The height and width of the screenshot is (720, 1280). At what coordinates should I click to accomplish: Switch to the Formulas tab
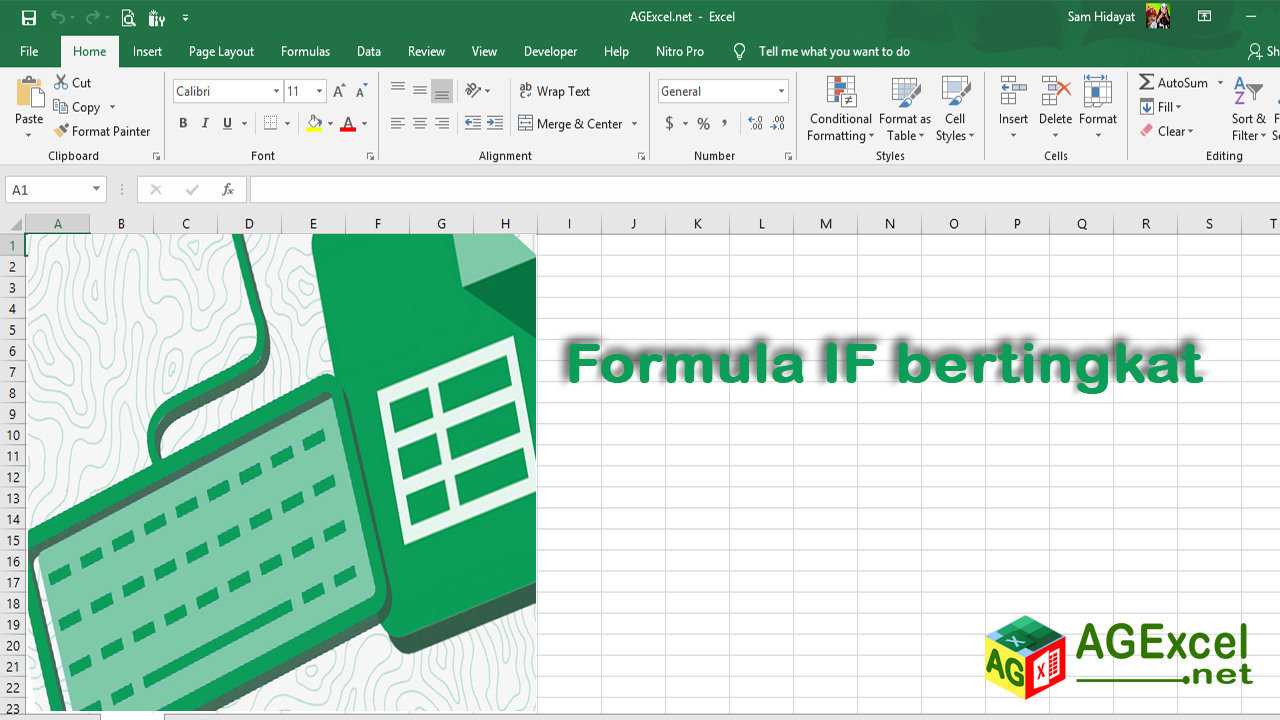point(305,51)
